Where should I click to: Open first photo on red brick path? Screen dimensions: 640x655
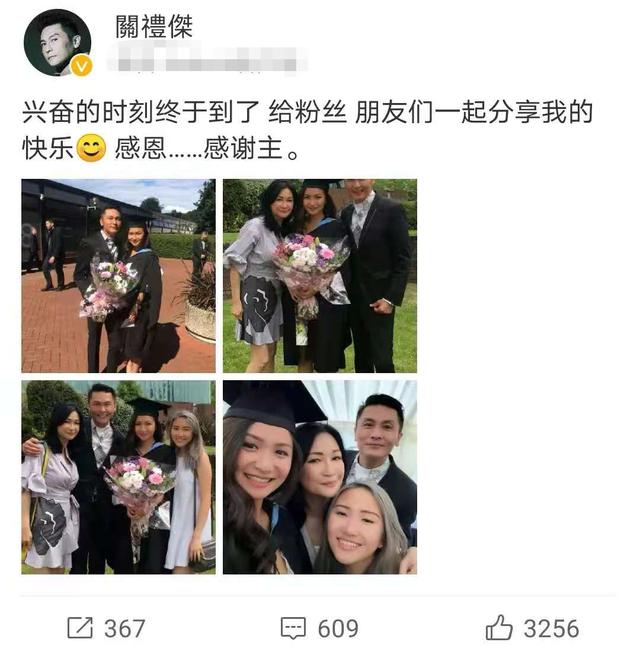(x=119, y=276)
